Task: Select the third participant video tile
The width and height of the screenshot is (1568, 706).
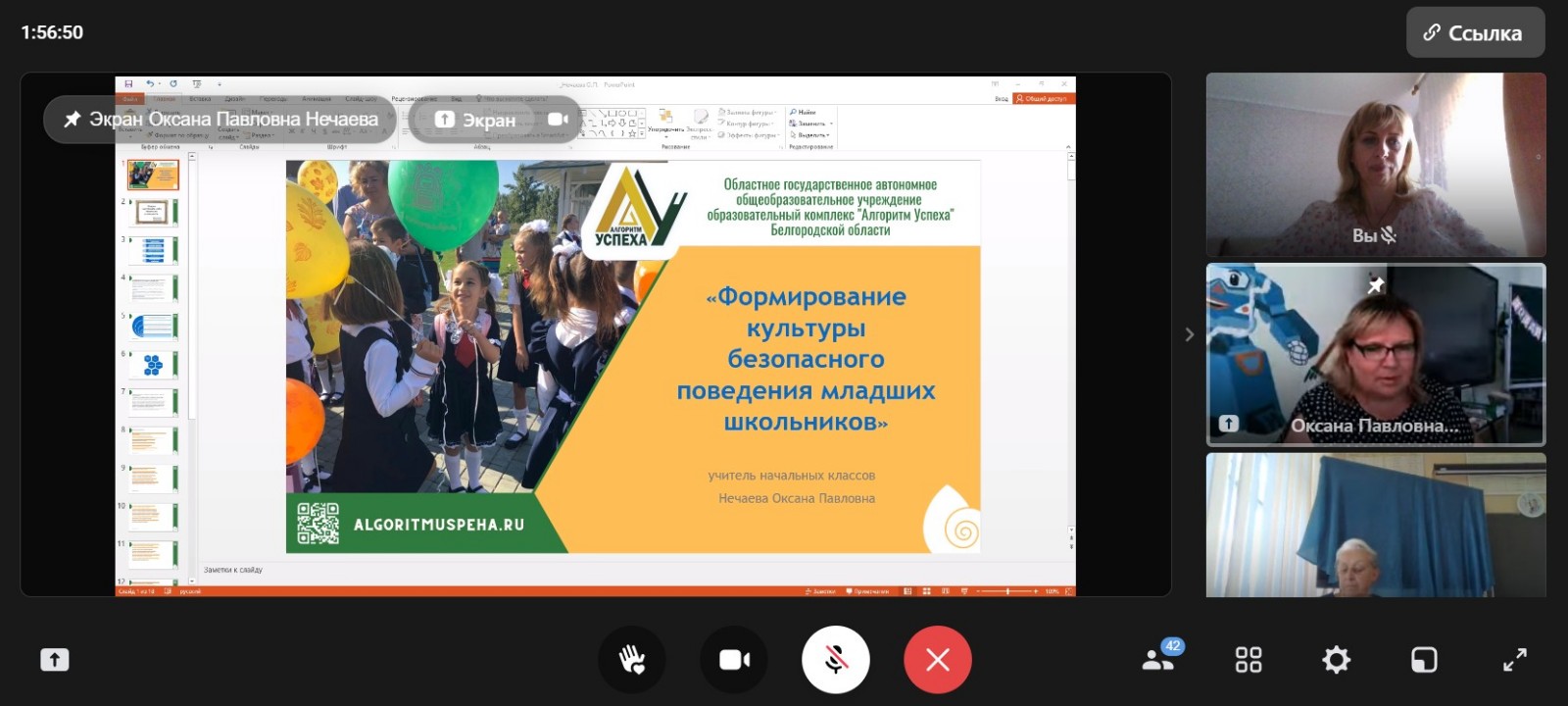Action: pyautogui.click(x=1376, y=525)
